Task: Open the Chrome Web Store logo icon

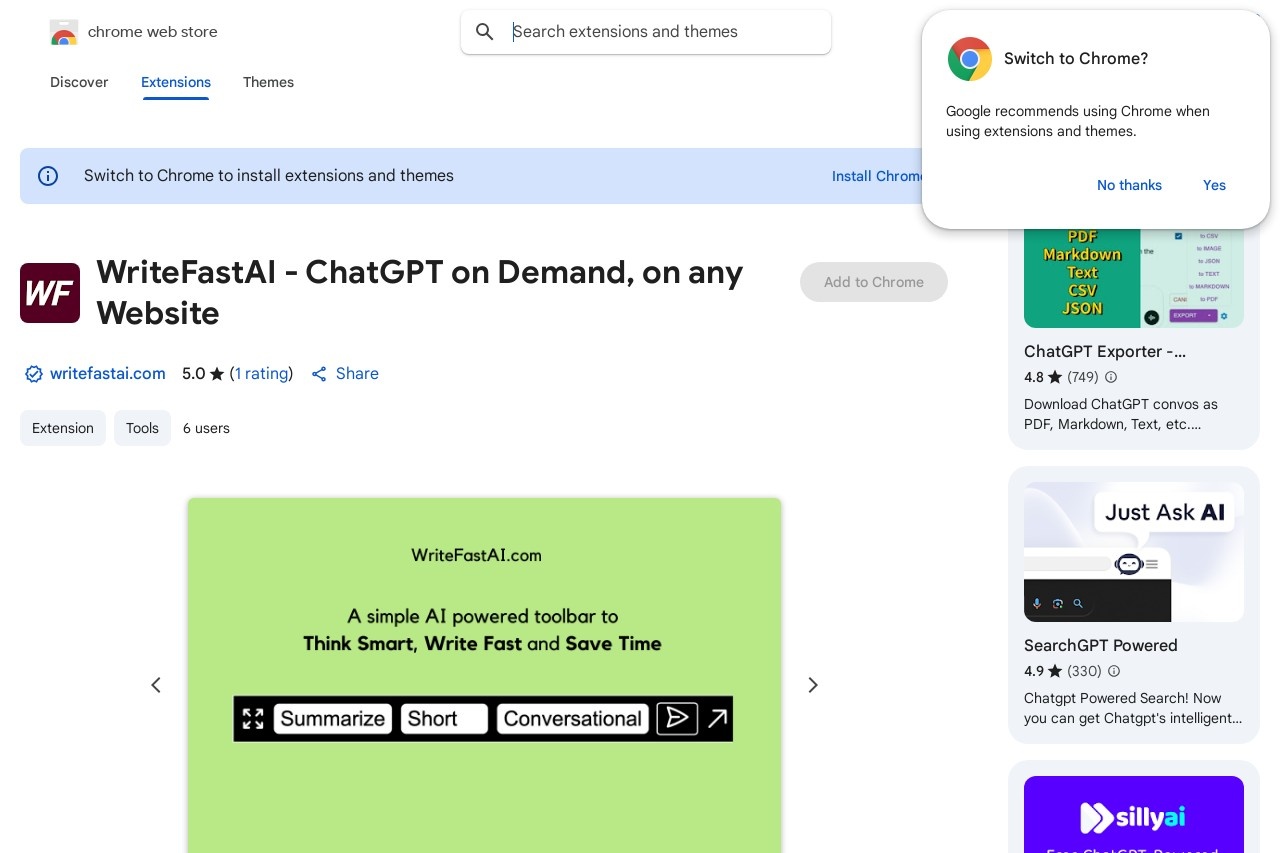Action: tap(64, 32)
